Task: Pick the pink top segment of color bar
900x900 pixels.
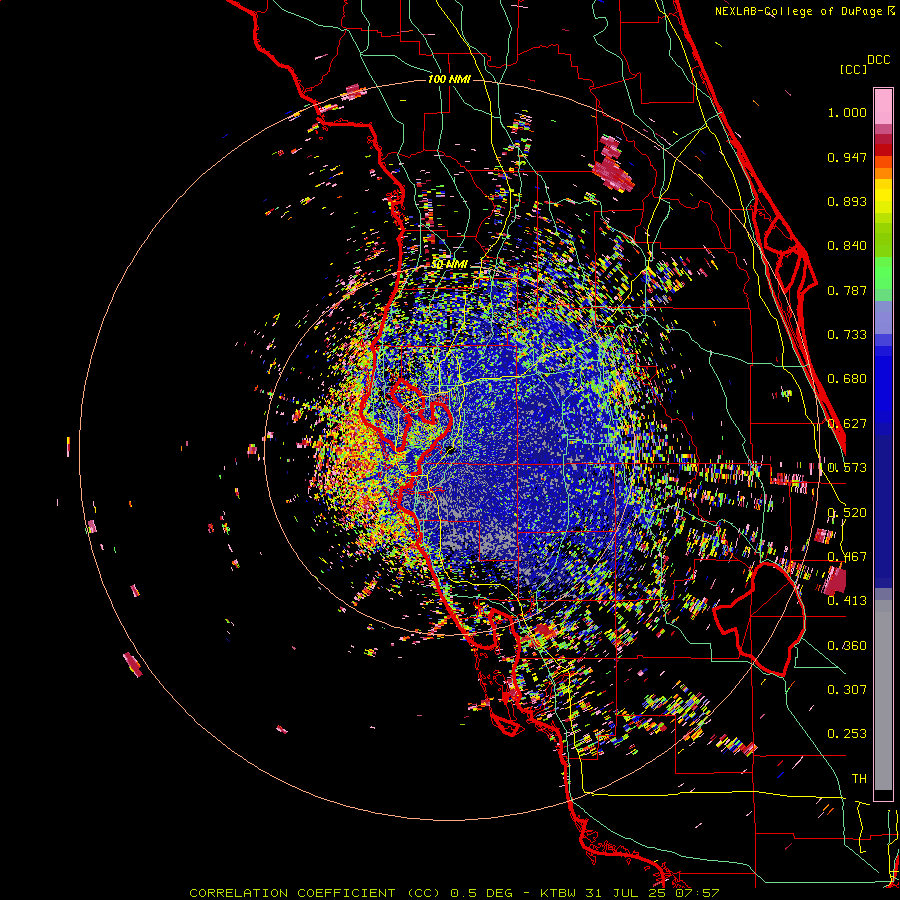Action: tap(883, 107)
